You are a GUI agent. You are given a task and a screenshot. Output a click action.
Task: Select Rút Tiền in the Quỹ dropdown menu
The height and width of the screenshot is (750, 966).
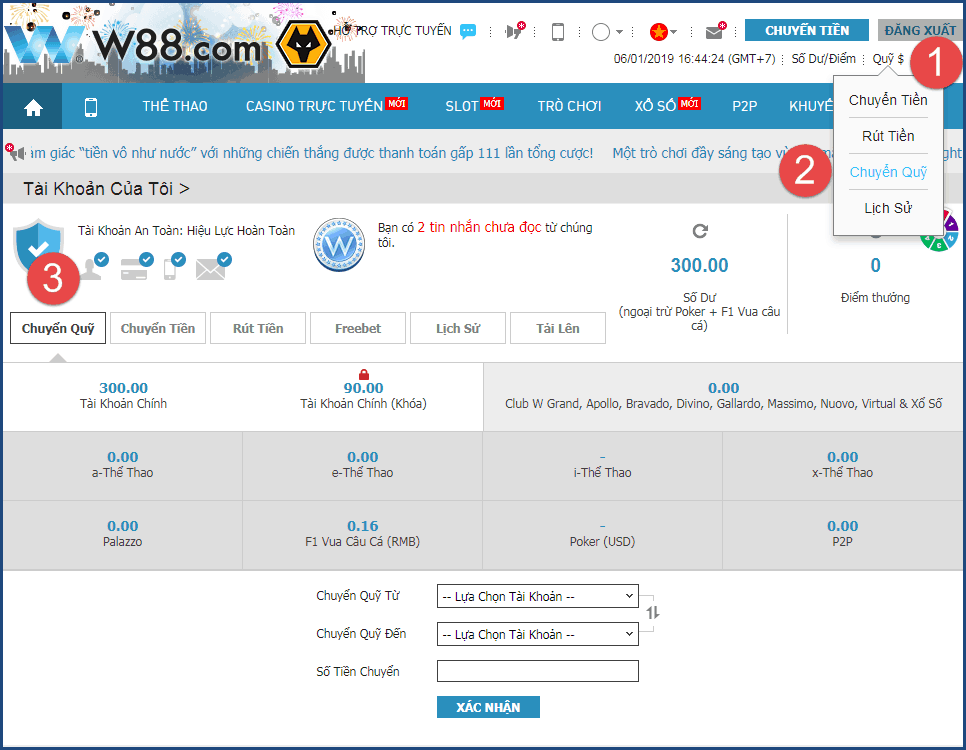888,136
